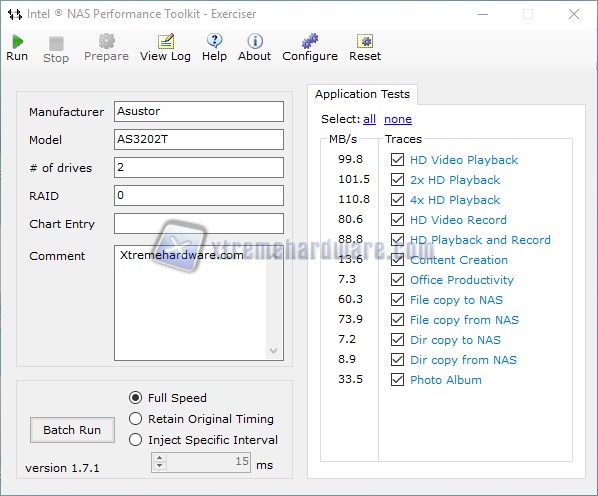Toggle the Photo Album checkbox
This screenshot has height=496, width=598.
[397, 379]
